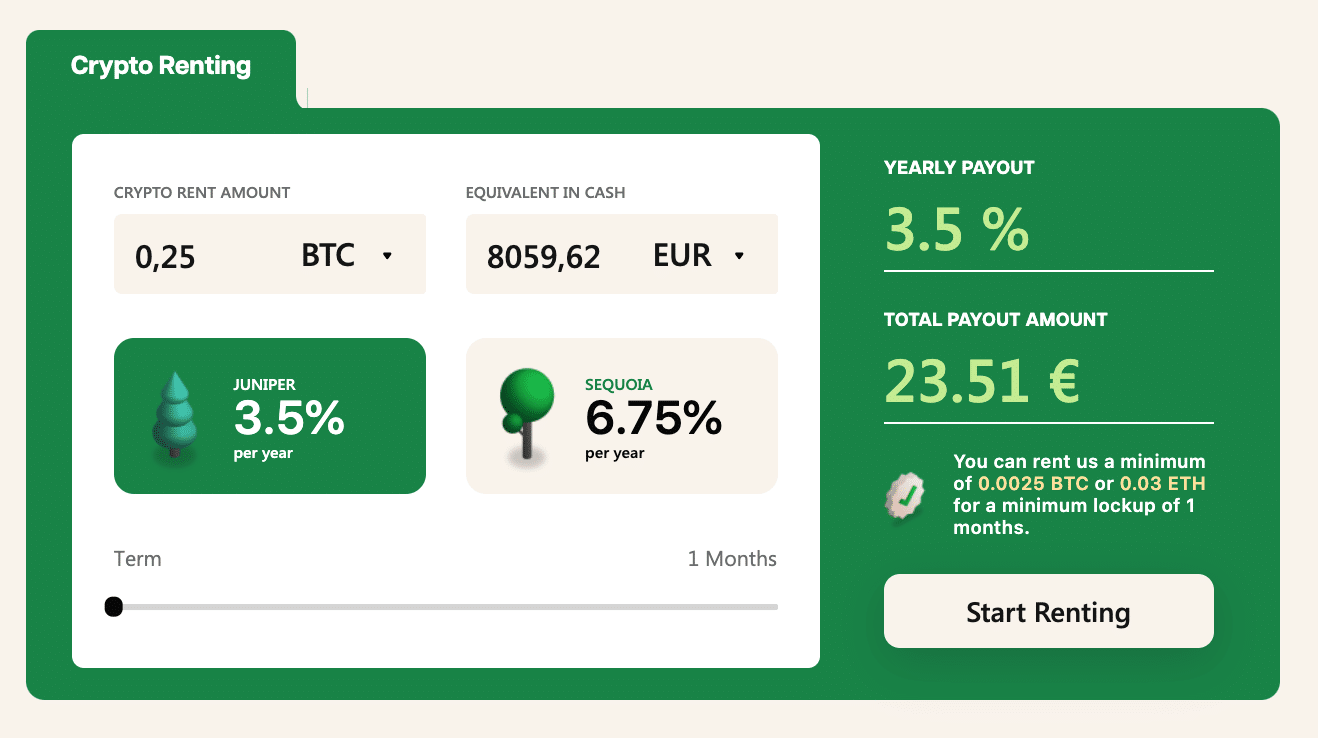Select the Juniper 3.5% plan card
This screenshot has height=738, width=1318.
pyautogui.click(x=270, y=415)
